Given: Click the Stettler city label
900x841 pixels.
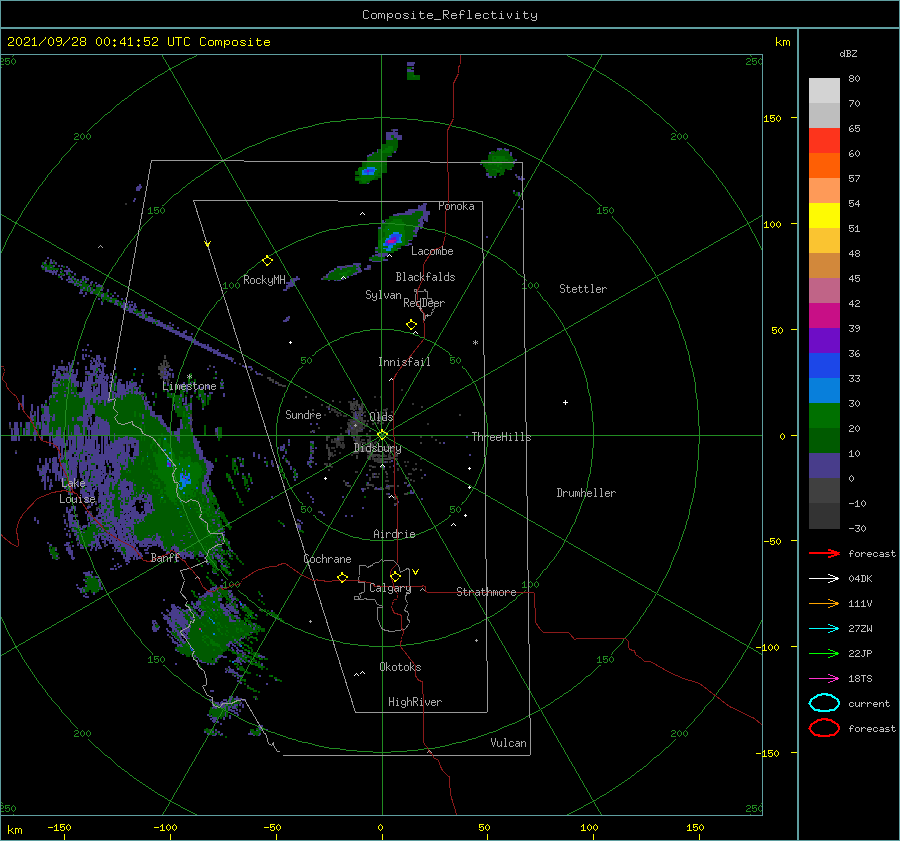Looking at the screenshot, I should (583, 289).
